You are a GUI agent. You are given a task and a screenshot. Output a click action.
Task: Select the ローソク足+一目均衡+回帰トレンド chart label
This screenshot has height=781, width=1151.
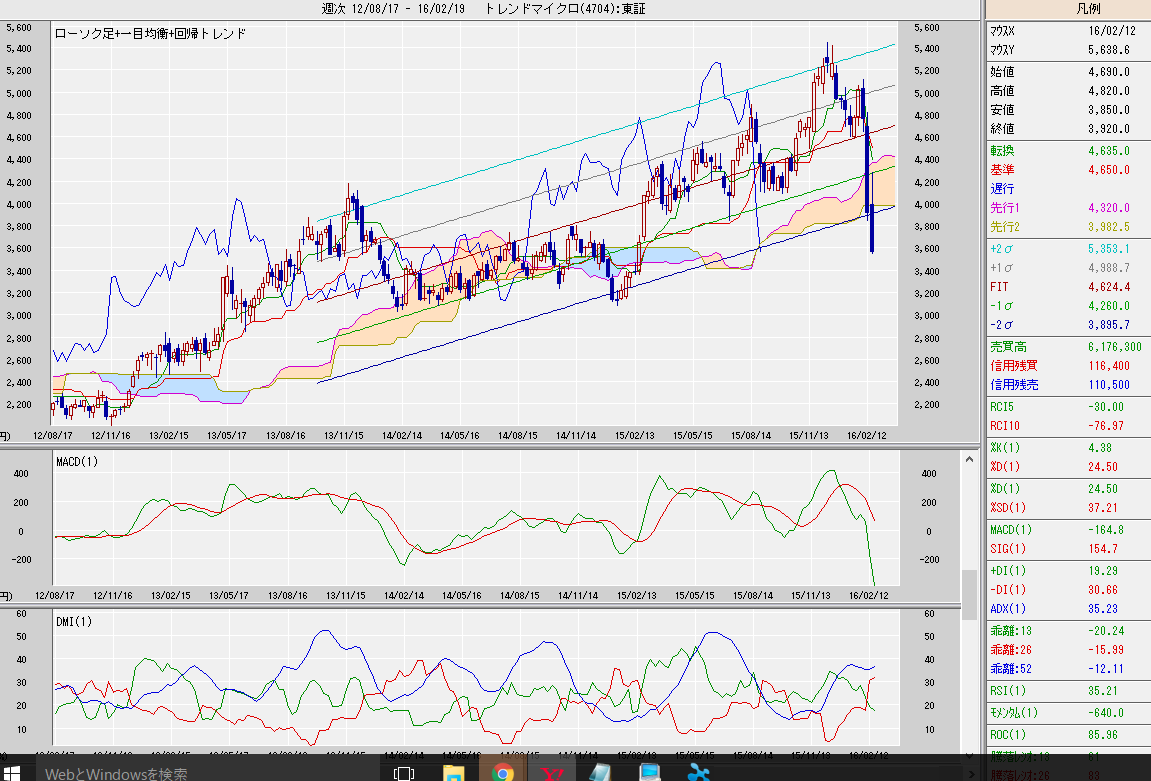[x=152, y=33]
